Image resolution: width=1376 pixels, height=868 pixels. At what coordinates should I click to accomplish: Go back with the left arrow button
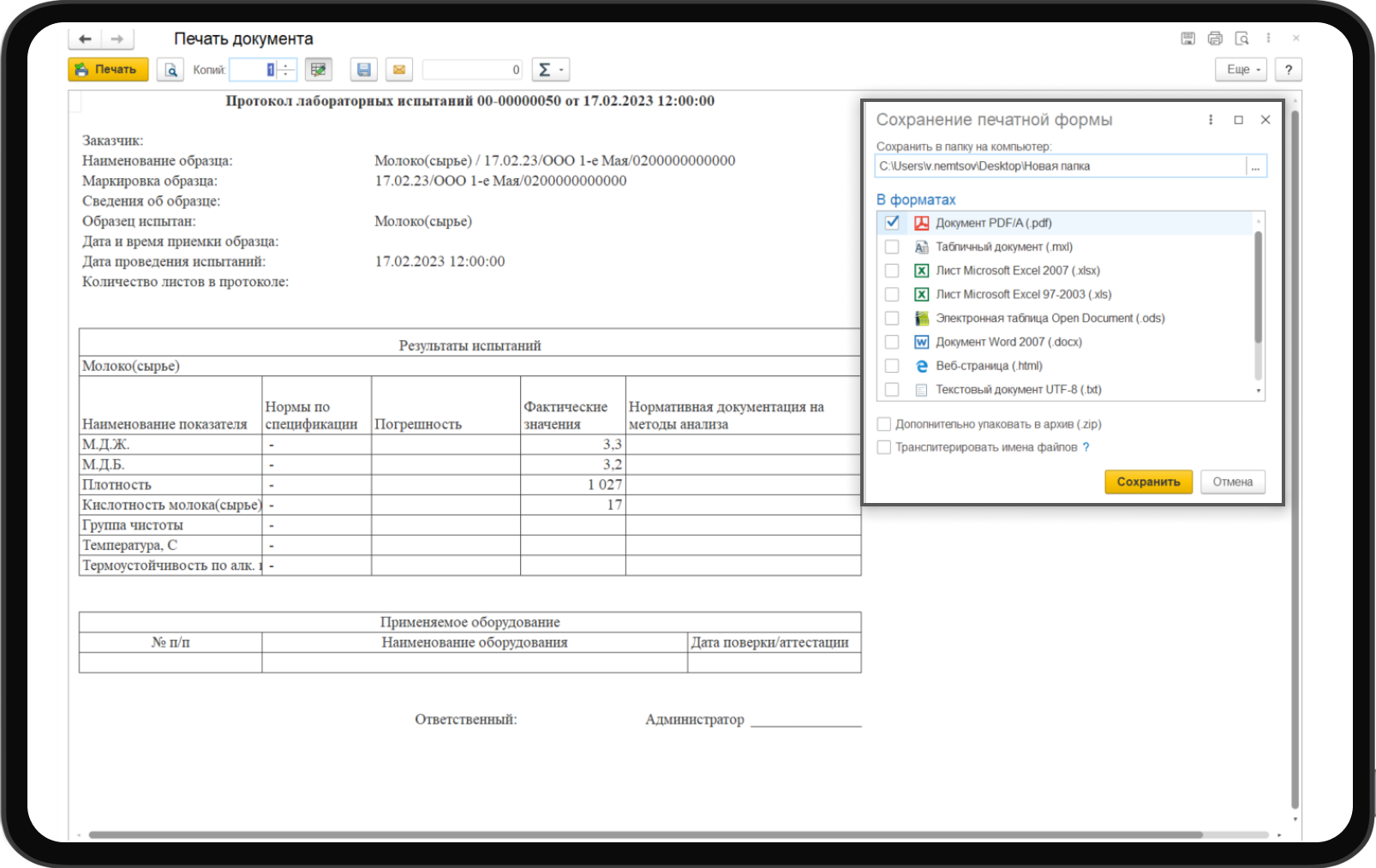click(85, 39)
